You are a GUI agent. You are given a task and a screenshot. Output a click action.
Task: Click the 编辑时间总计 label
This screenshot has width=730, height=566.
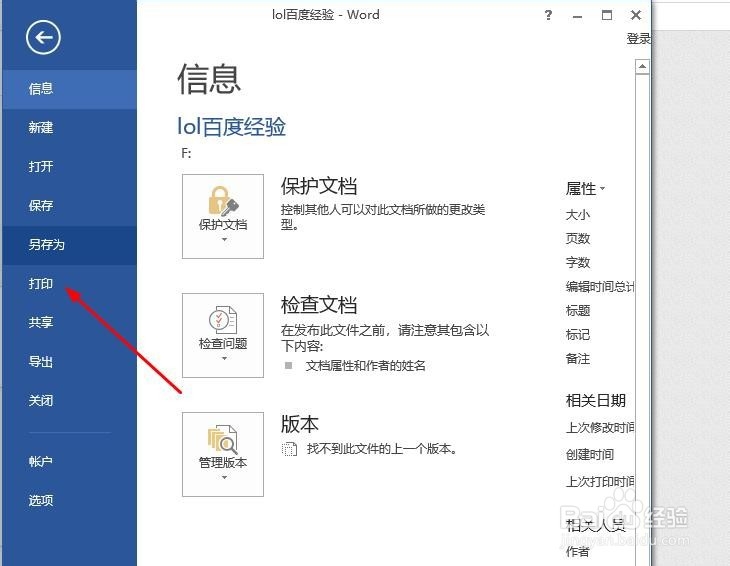[600, 287]
